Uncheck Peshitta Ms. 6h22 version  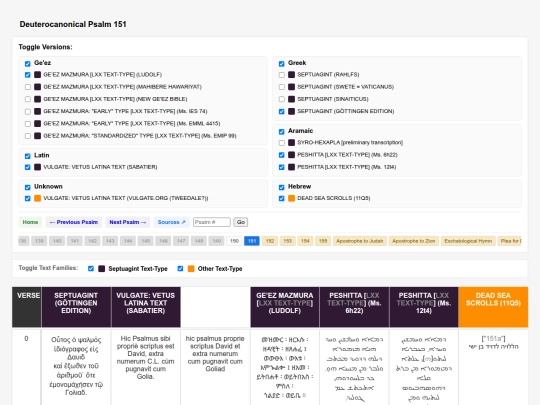(281, 155)
